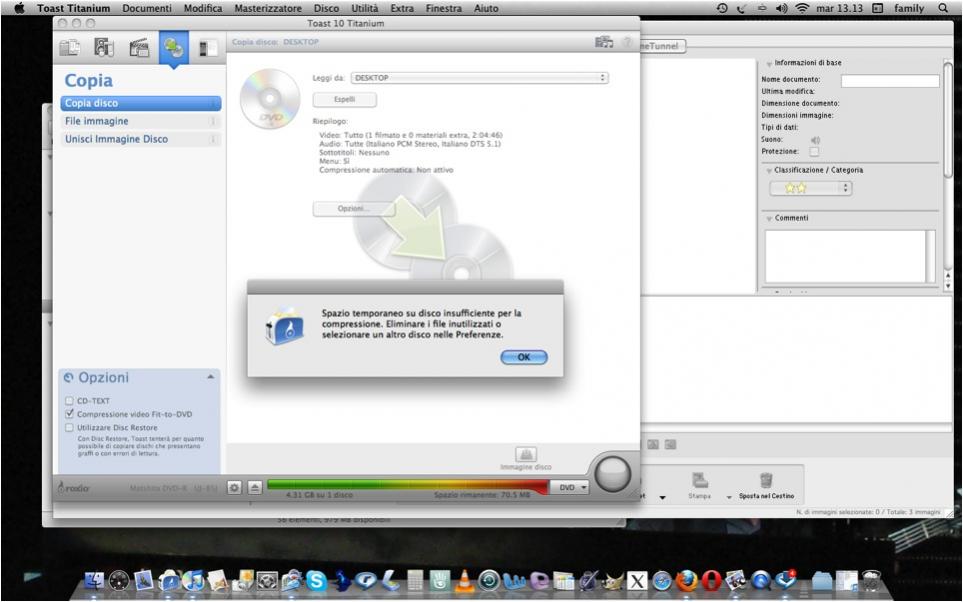This screenshot has width=963, height=602.
Task: Open iTunes from the Dock
Action: coord(193,580)
